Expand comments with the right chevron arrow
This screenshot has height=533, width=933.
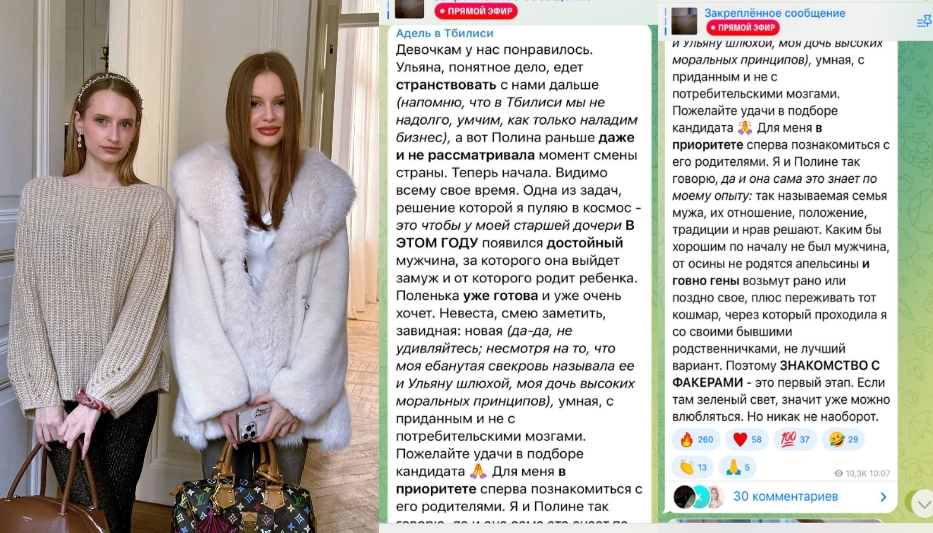[x=883, y=497]
